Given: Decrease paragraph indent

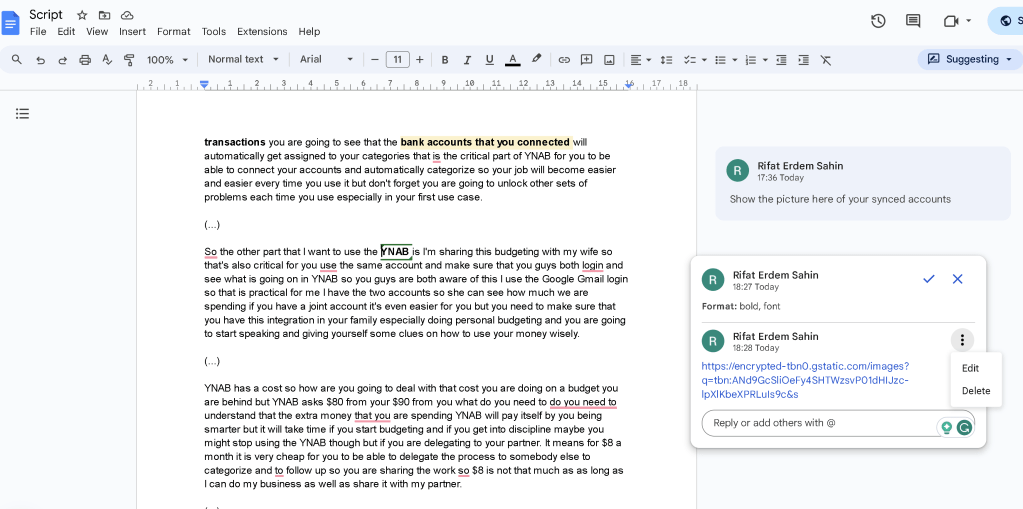Looking at the screenshot, I should point(781,60).
